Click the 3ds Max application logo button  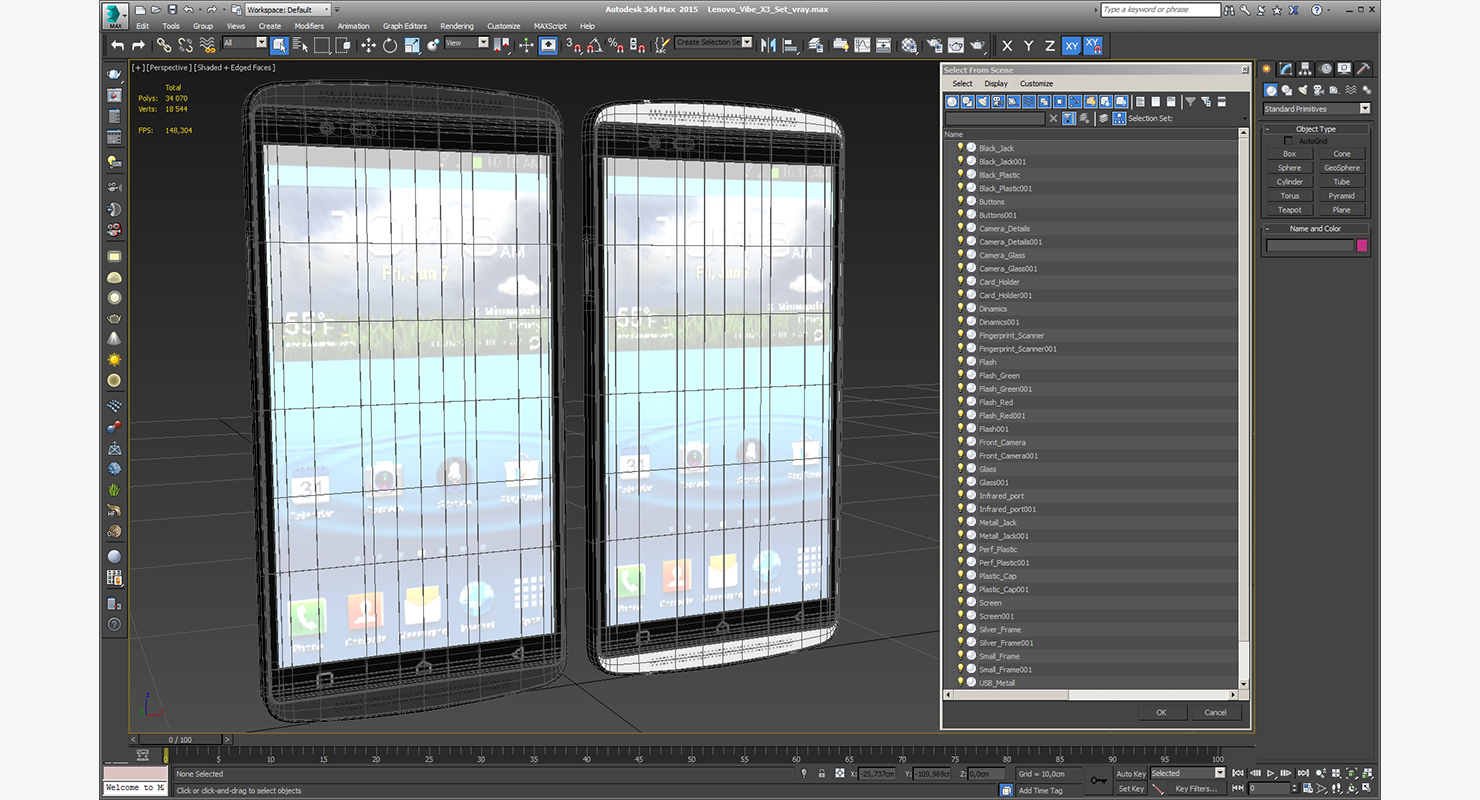tap(116, 15)
